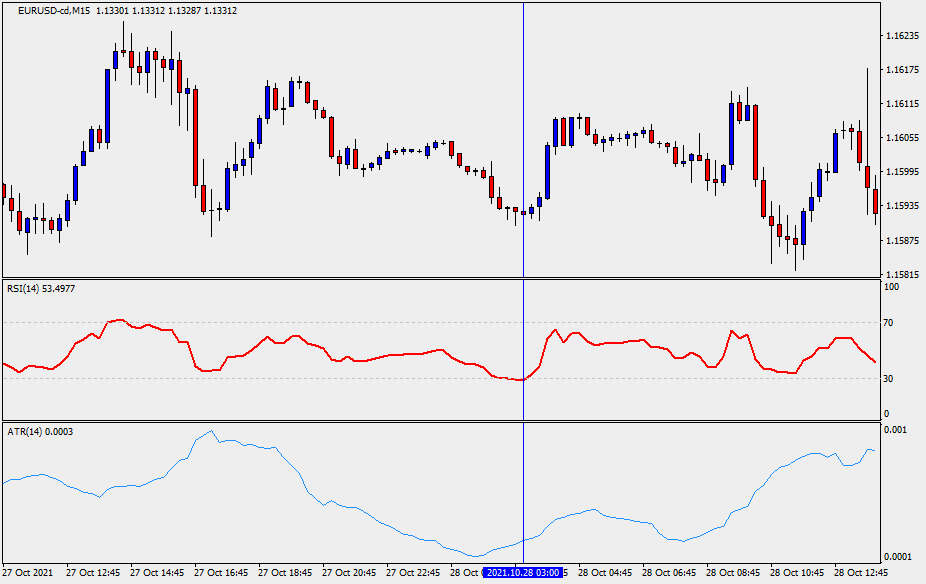Click the 1.15815 price axis label
The height and width of the screenshot is (584, 926).
(x=902, y=275)
